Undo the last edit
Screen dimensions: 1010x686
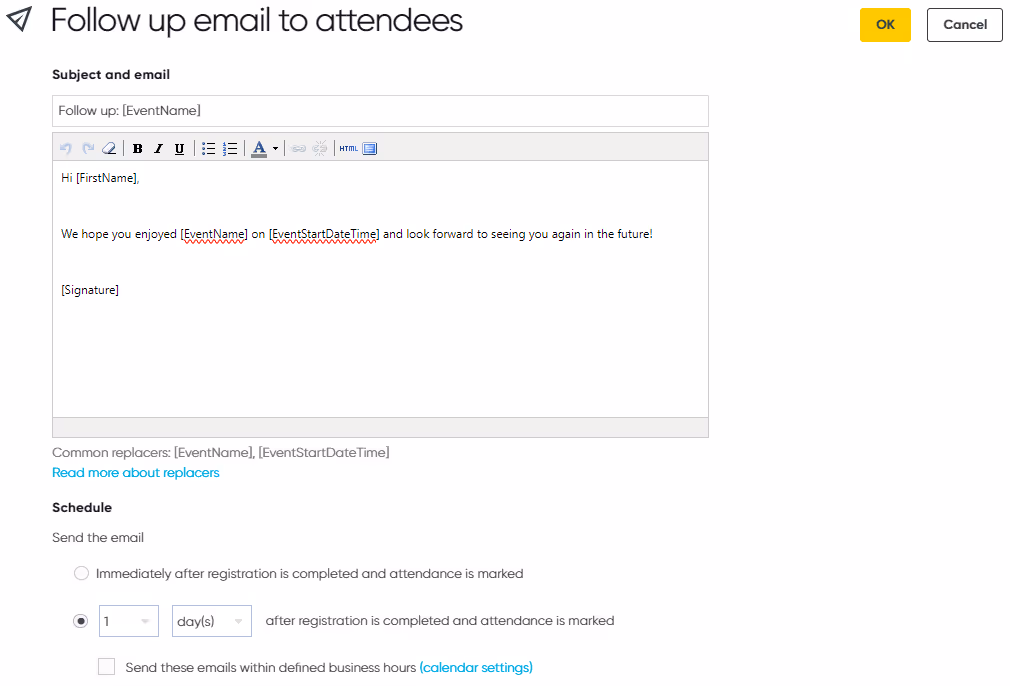pyautogui.click(x=65, y=148)
